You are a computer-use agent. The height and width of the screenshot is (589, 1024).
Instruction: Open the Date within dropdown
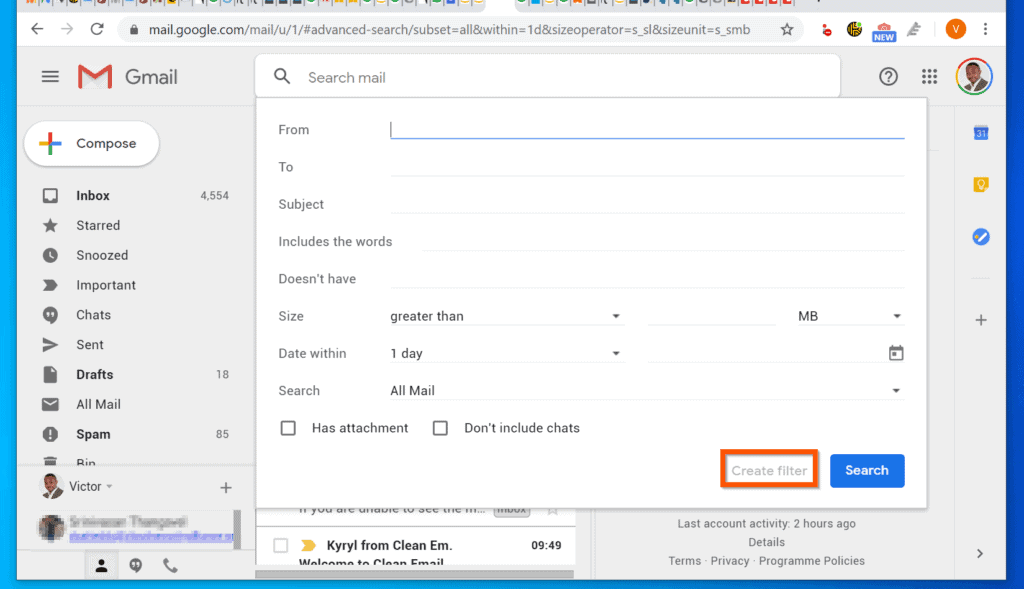pos(616,352)
